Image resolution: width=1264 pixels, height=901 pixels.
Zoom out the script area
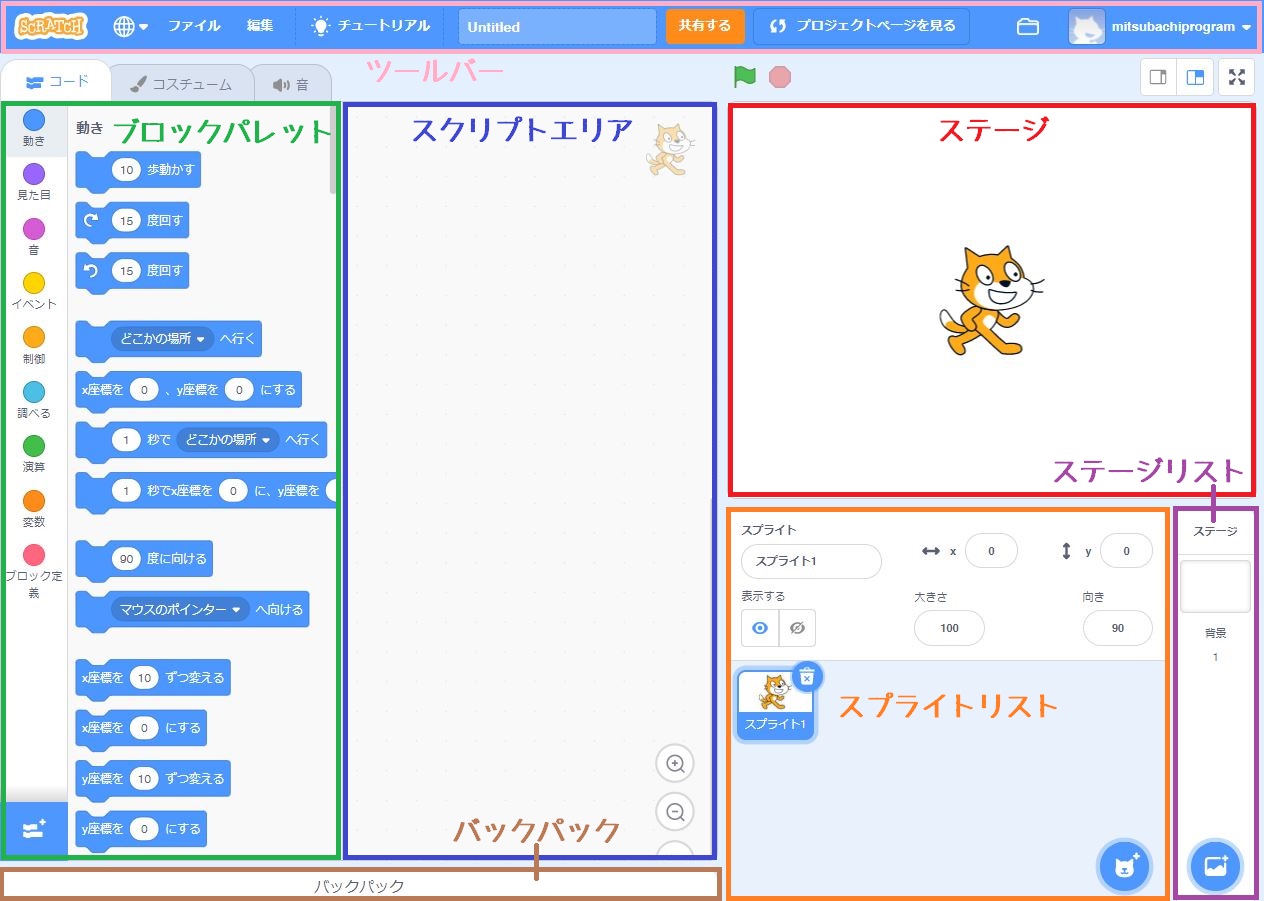tap(675, 812)
